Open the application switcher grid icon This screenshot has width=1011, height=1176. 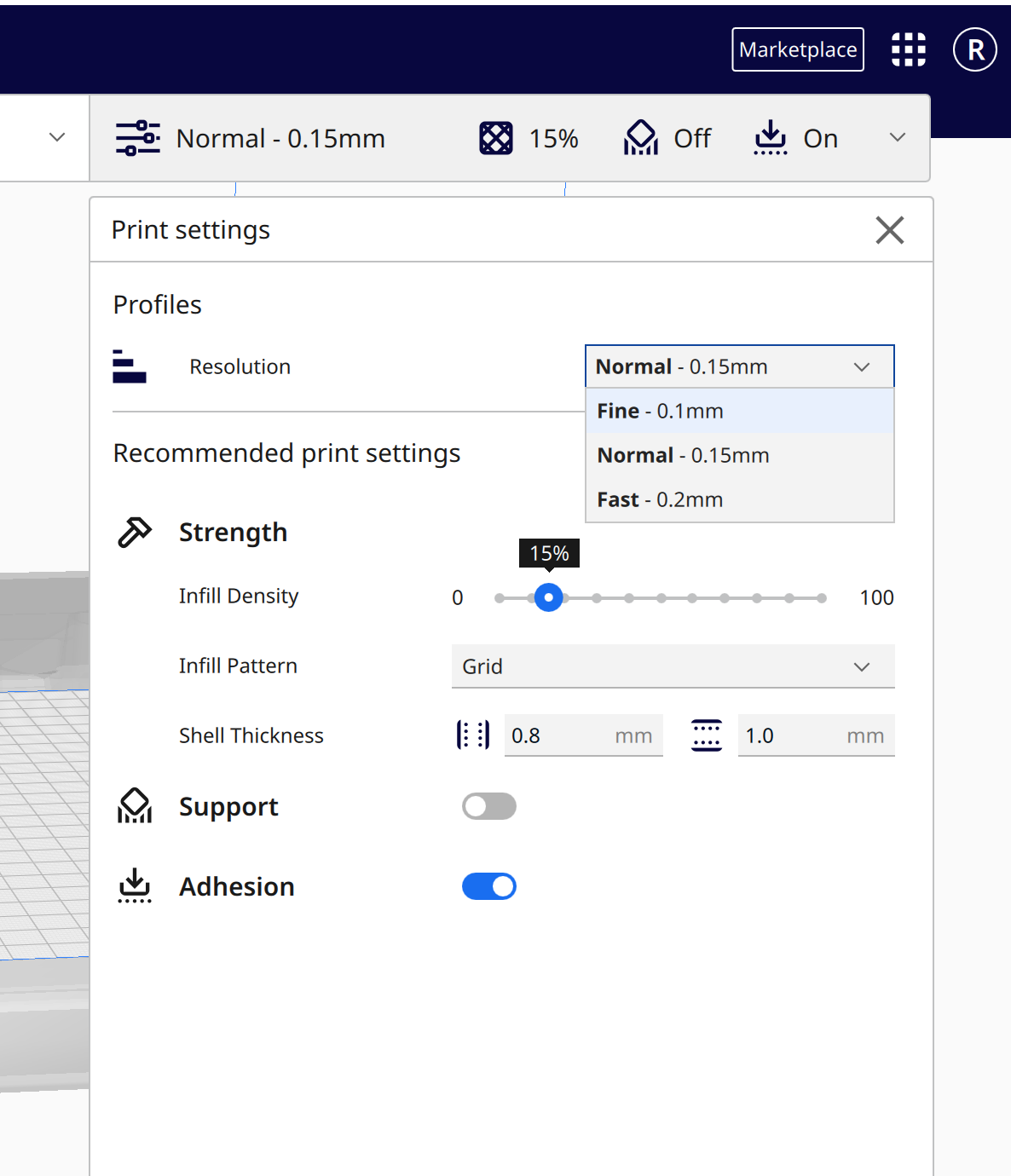pyautogui.click(x=908, y=49)
